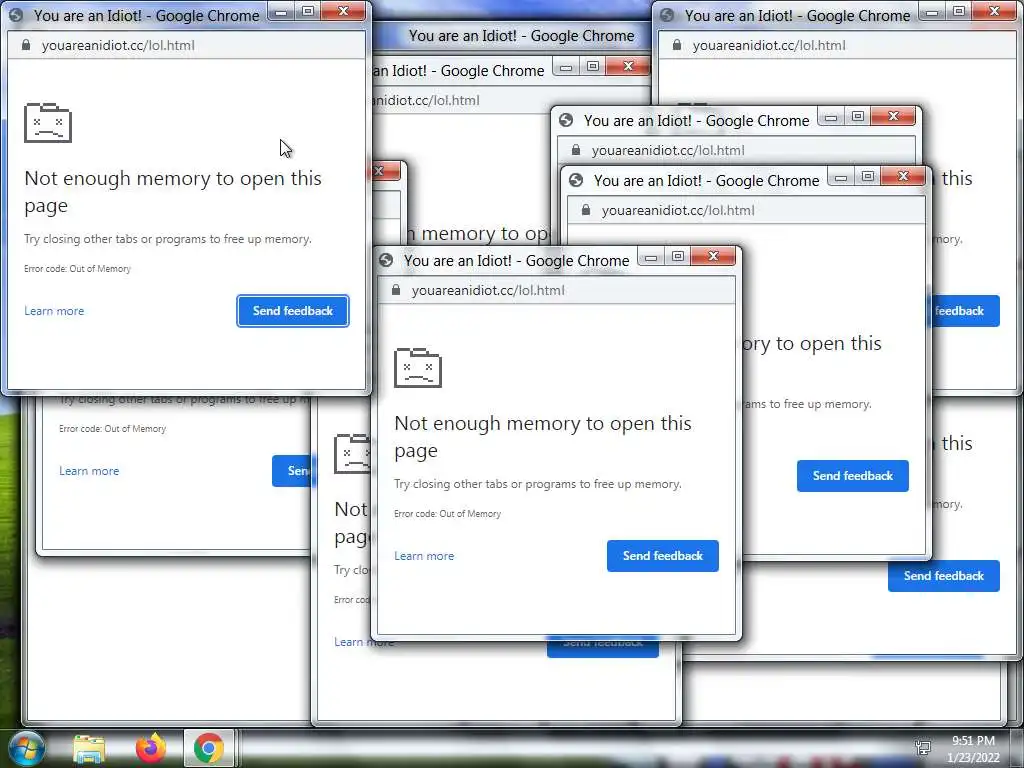Maximize the front center Chrome window

coord(678,257)
